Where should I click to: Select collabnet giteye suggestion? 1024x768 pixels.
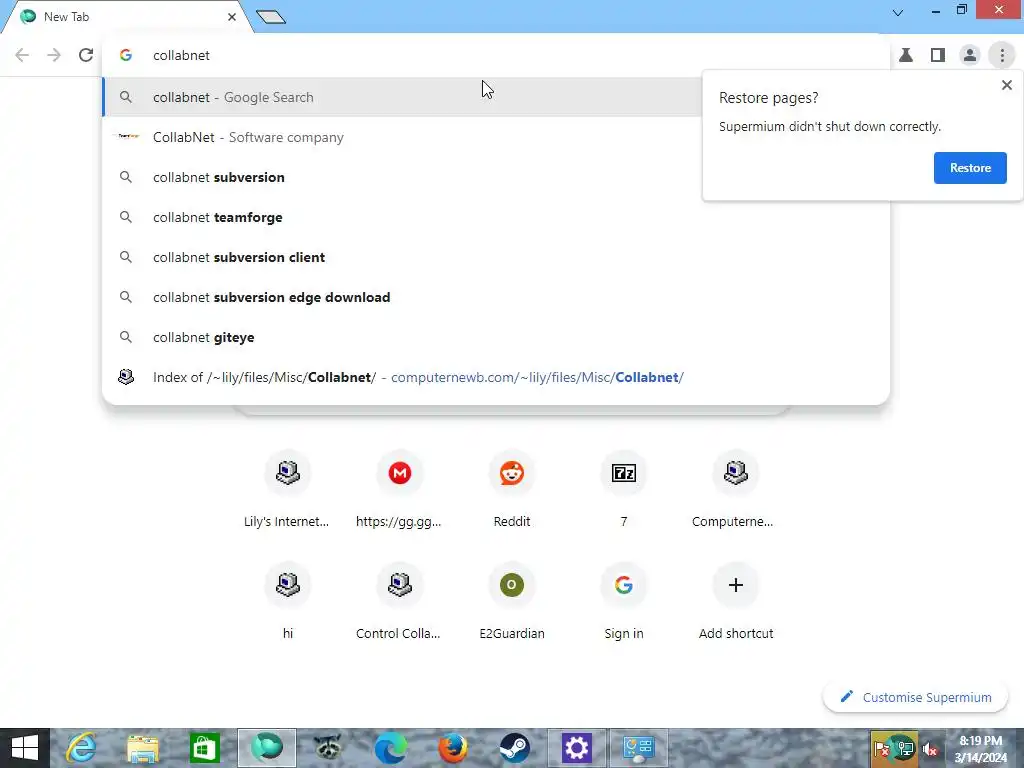pos(496,337)
